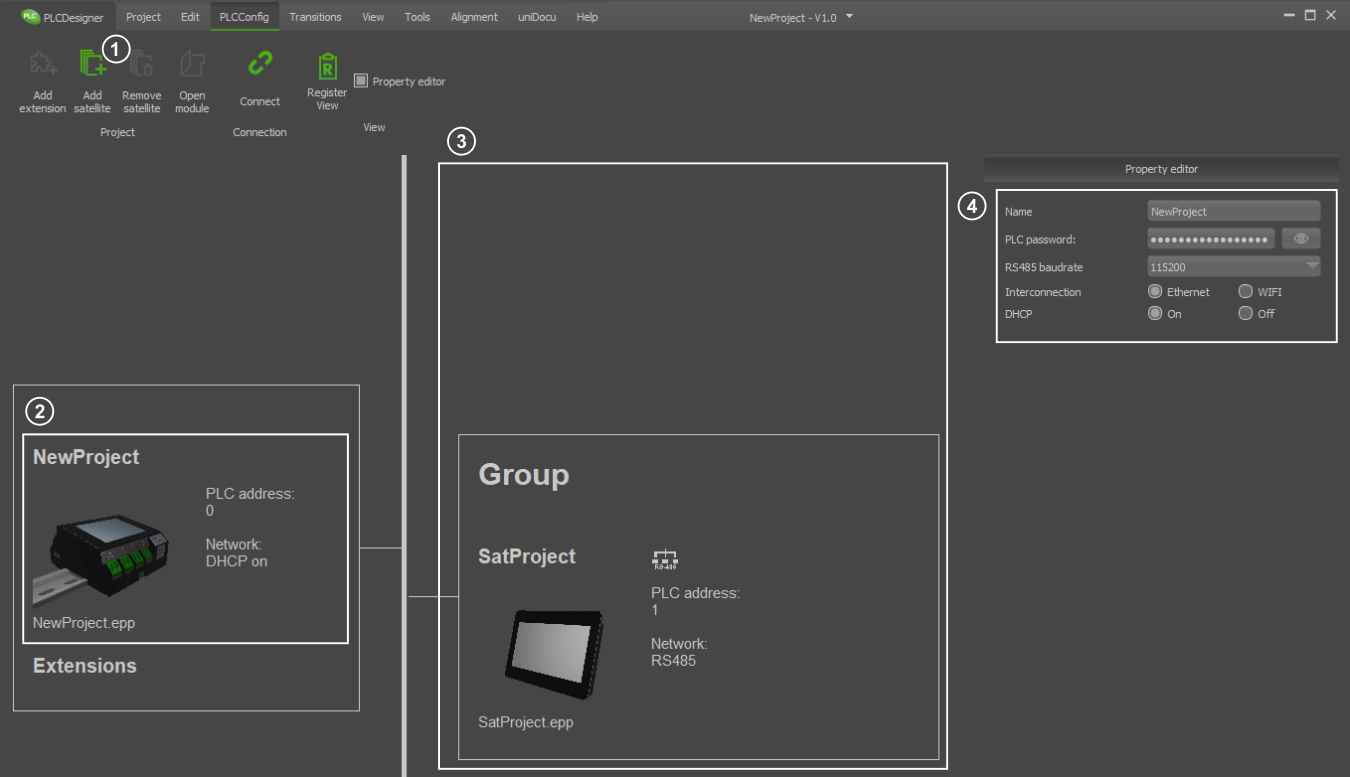Click the Remove satellite icon
Viewport: 1350px width, 777px height.
142,65
